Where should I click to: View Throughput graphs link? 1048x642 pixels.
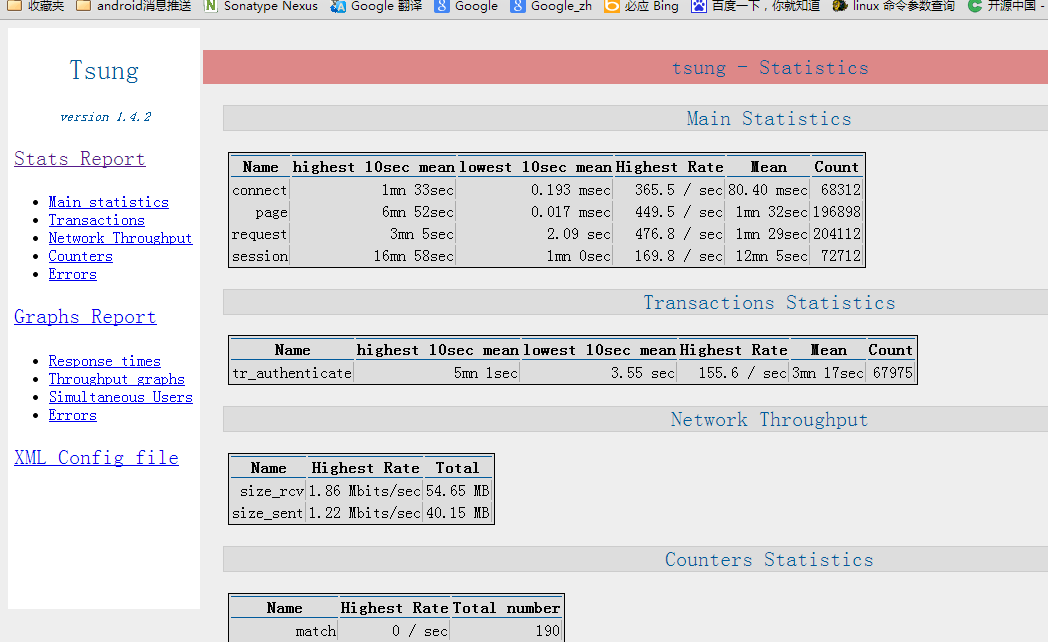(x=116, y=379)
